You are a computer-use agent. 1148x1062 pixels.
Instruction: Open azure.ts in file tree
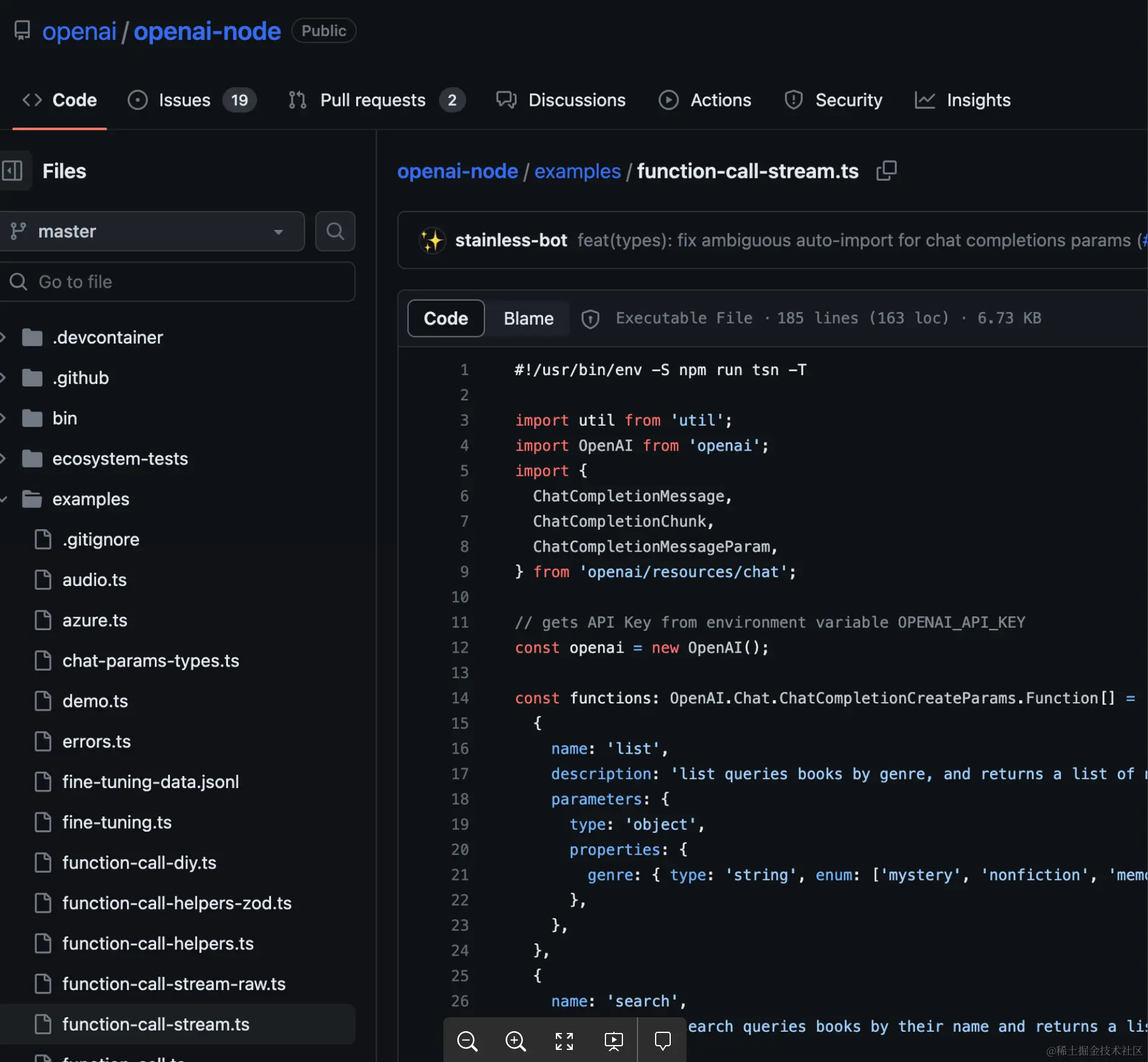[x=95, y=621]
